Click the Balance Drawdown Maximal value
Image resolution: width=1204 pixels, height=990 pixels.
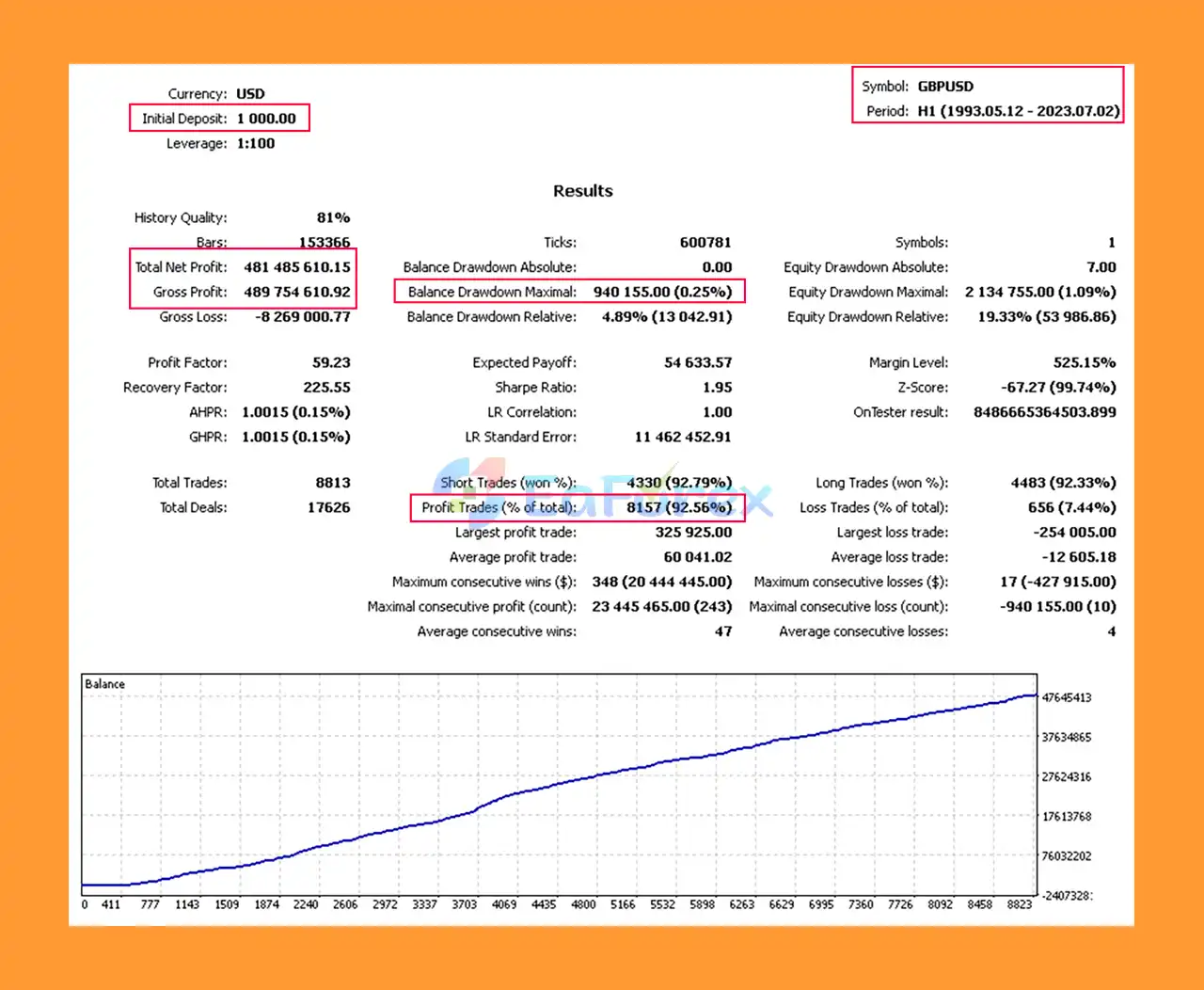[662, 292]
